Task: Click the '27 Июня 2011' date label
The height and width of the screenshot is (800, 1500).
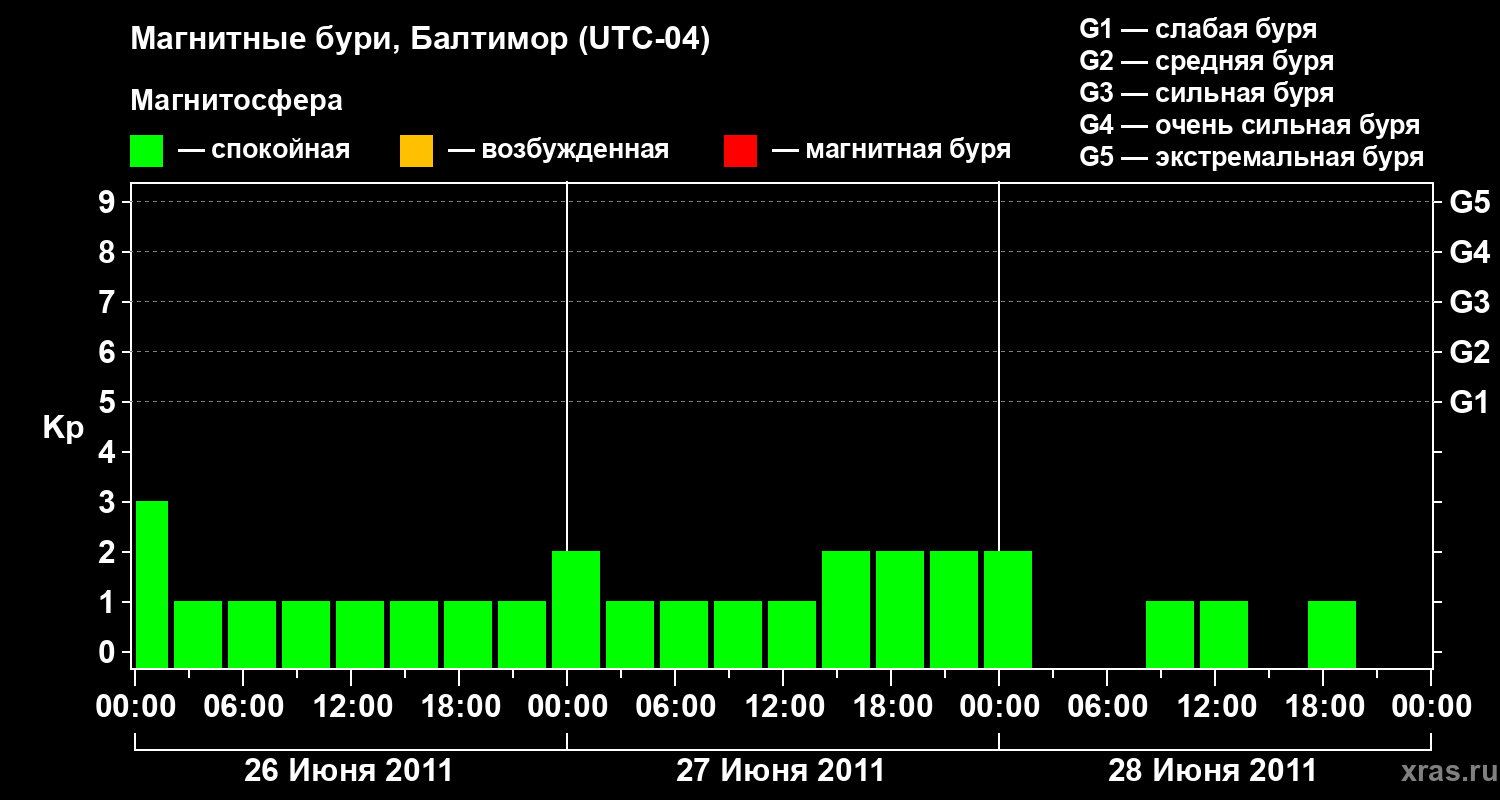Action: point(781,771)
